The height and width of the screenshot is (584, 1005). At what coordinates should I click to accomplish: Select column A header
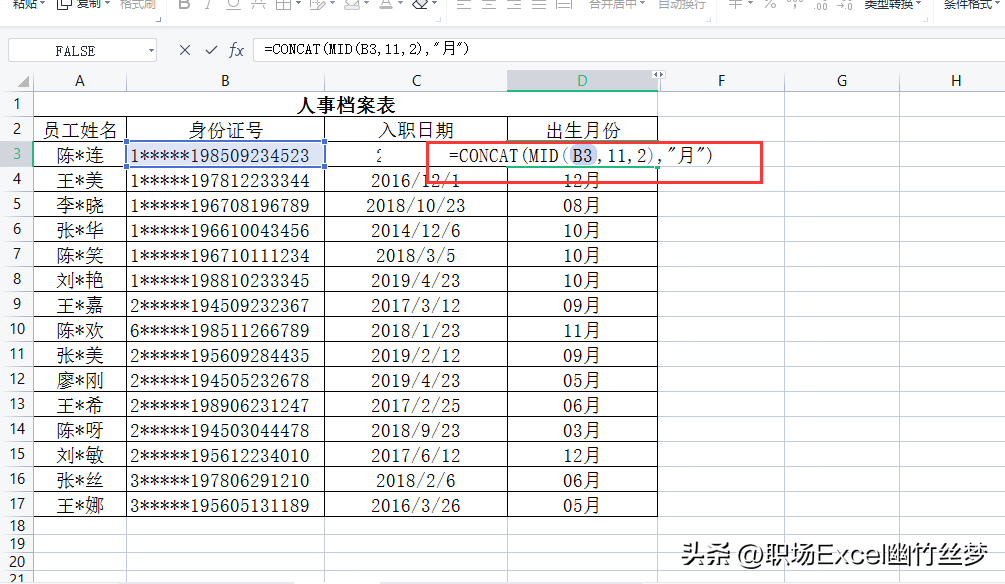point(79,81)
